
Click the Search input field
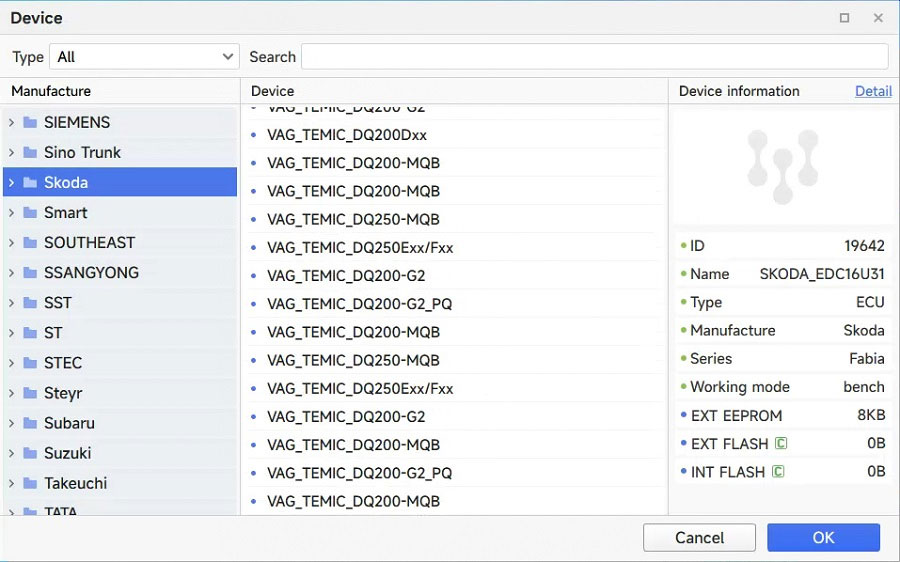(x=594, y=57)
